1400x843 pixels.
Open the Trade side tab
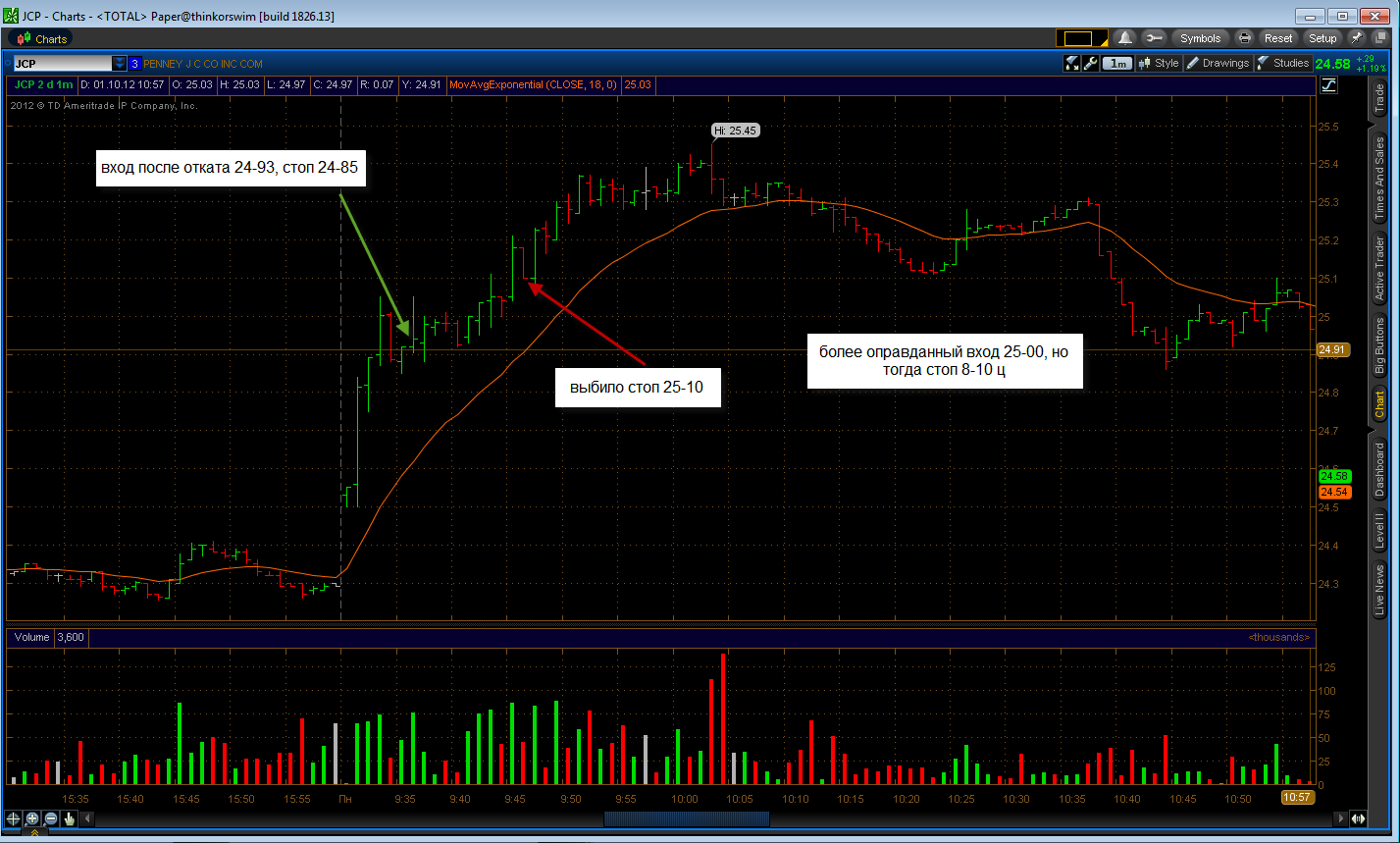(x=1379, y=98)
